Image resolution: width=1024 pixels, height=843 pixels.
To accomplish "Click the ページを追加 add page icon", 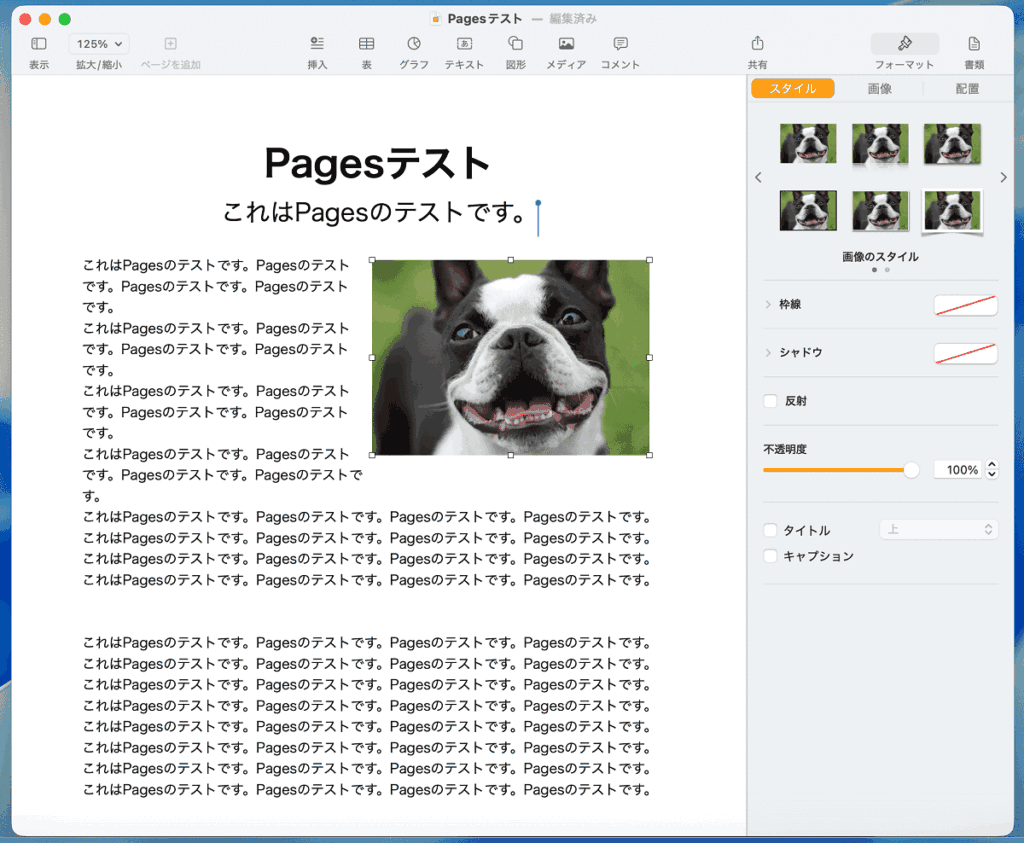I will (170, 44).
